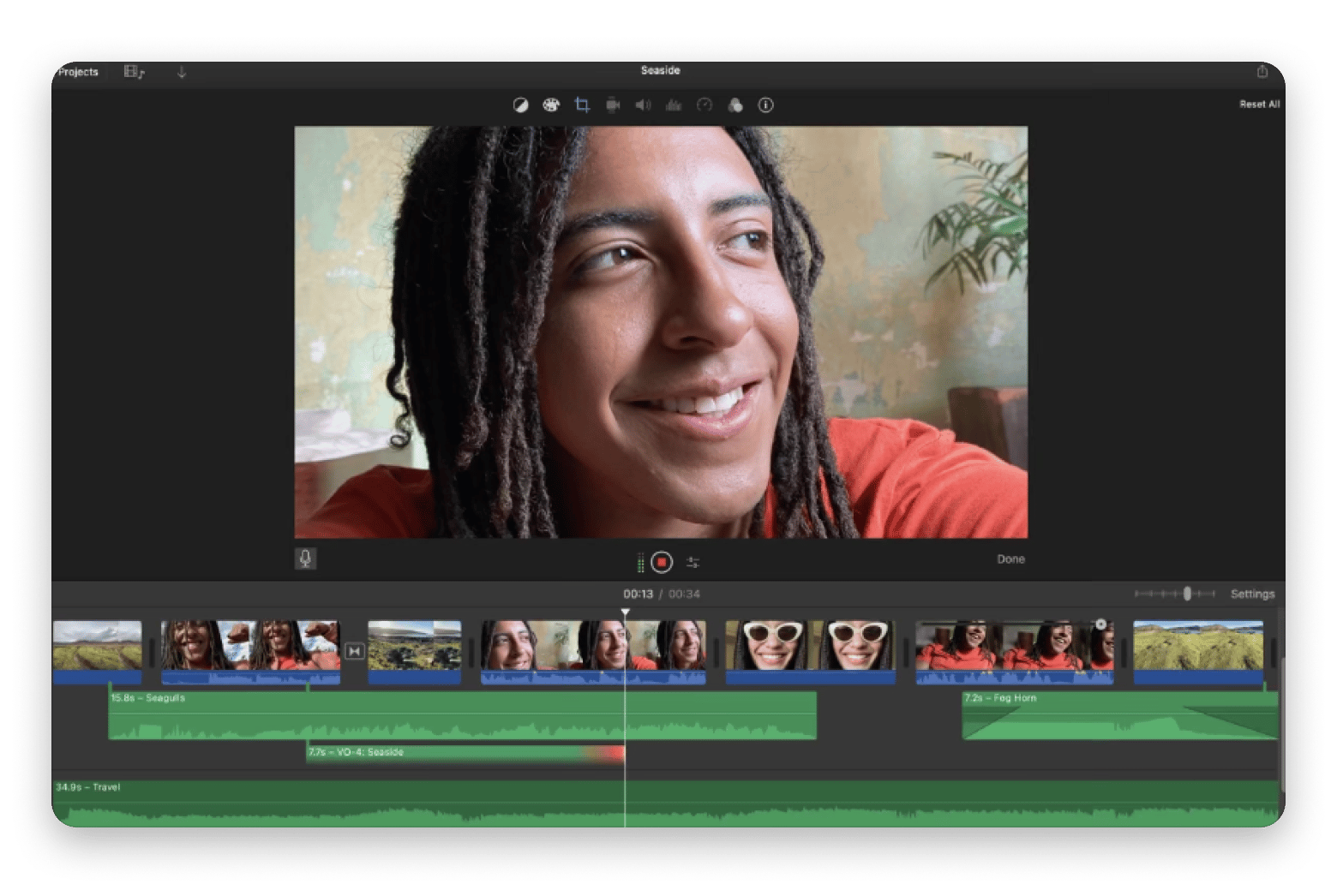Open Color Correction controls
Viewport: 1337px width, 896px height.
(x=552, y=105)
